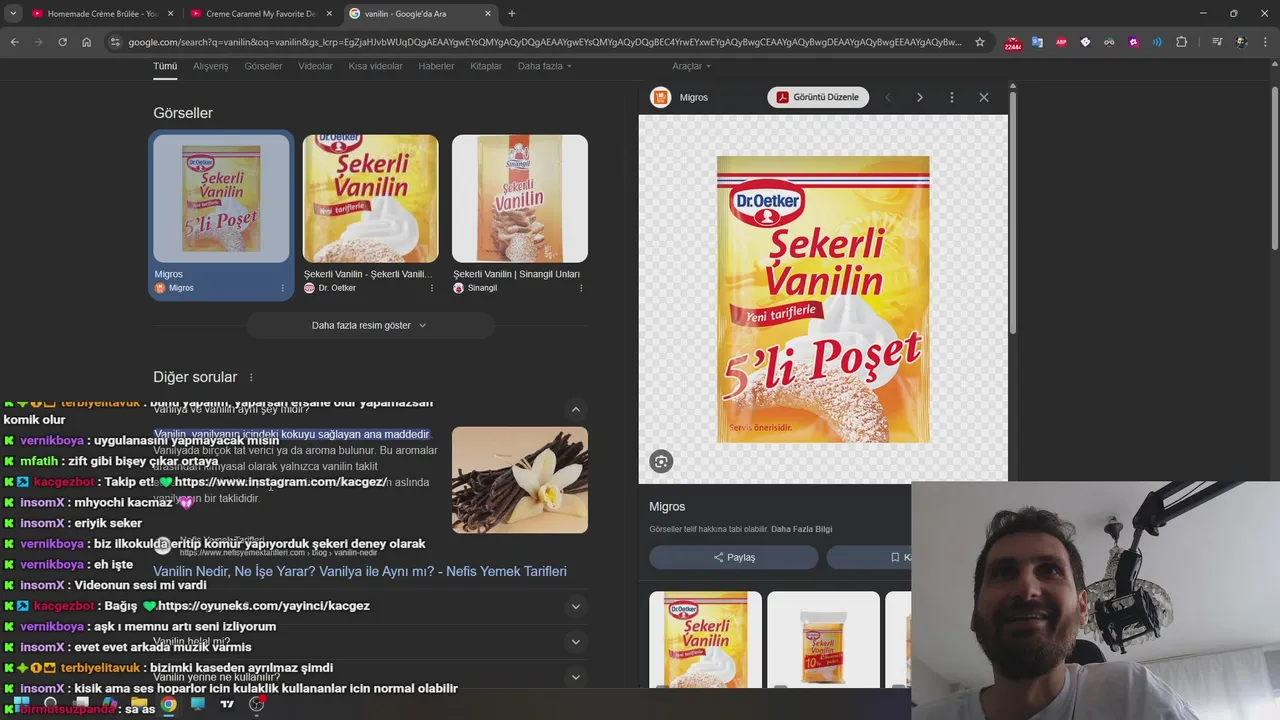Screen dimensions: 1280x720
Task: Open the Kısa videolar filter
Action: pyautogui.click(x=375, y=66)
